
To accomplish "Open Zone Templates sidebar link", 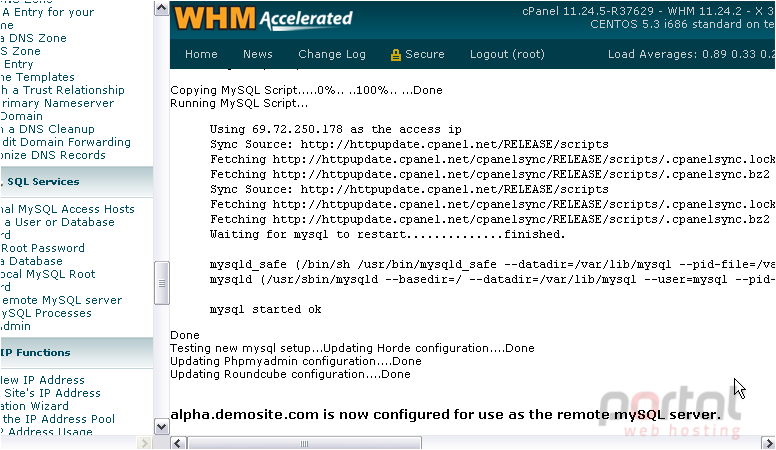I will click(x=38, y=77).
